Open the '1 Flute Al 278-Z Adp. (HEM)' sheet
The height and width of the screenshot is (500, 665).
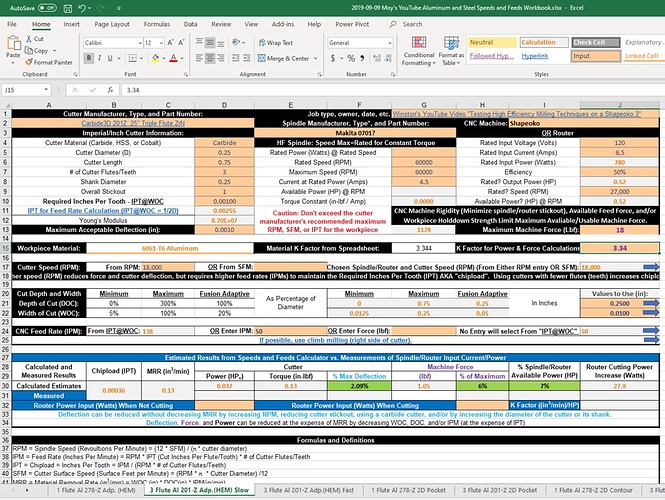point(96,490)
